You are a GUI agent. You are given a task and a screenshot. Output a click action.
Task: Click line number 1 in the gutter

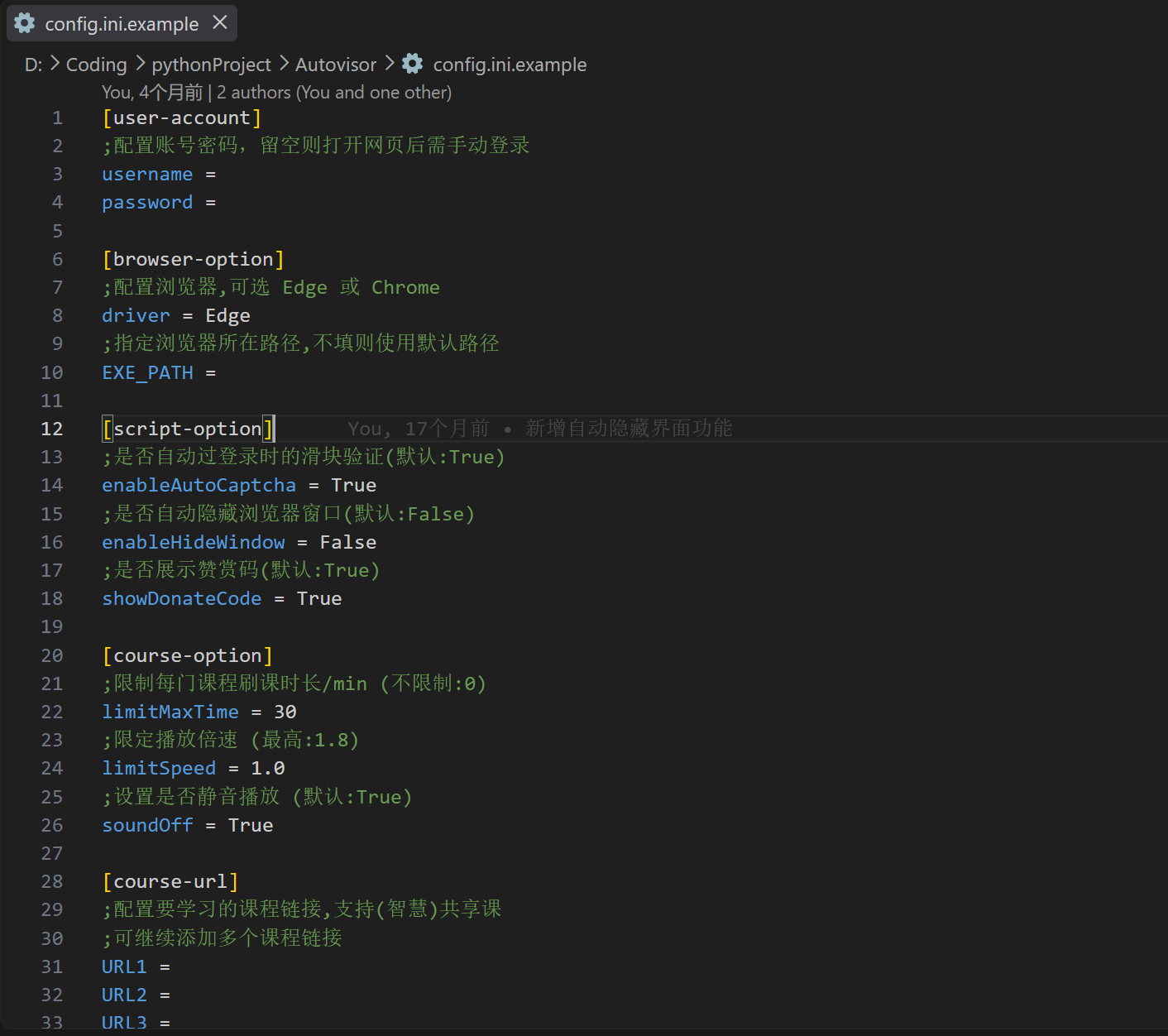click(x=57, y=118)
